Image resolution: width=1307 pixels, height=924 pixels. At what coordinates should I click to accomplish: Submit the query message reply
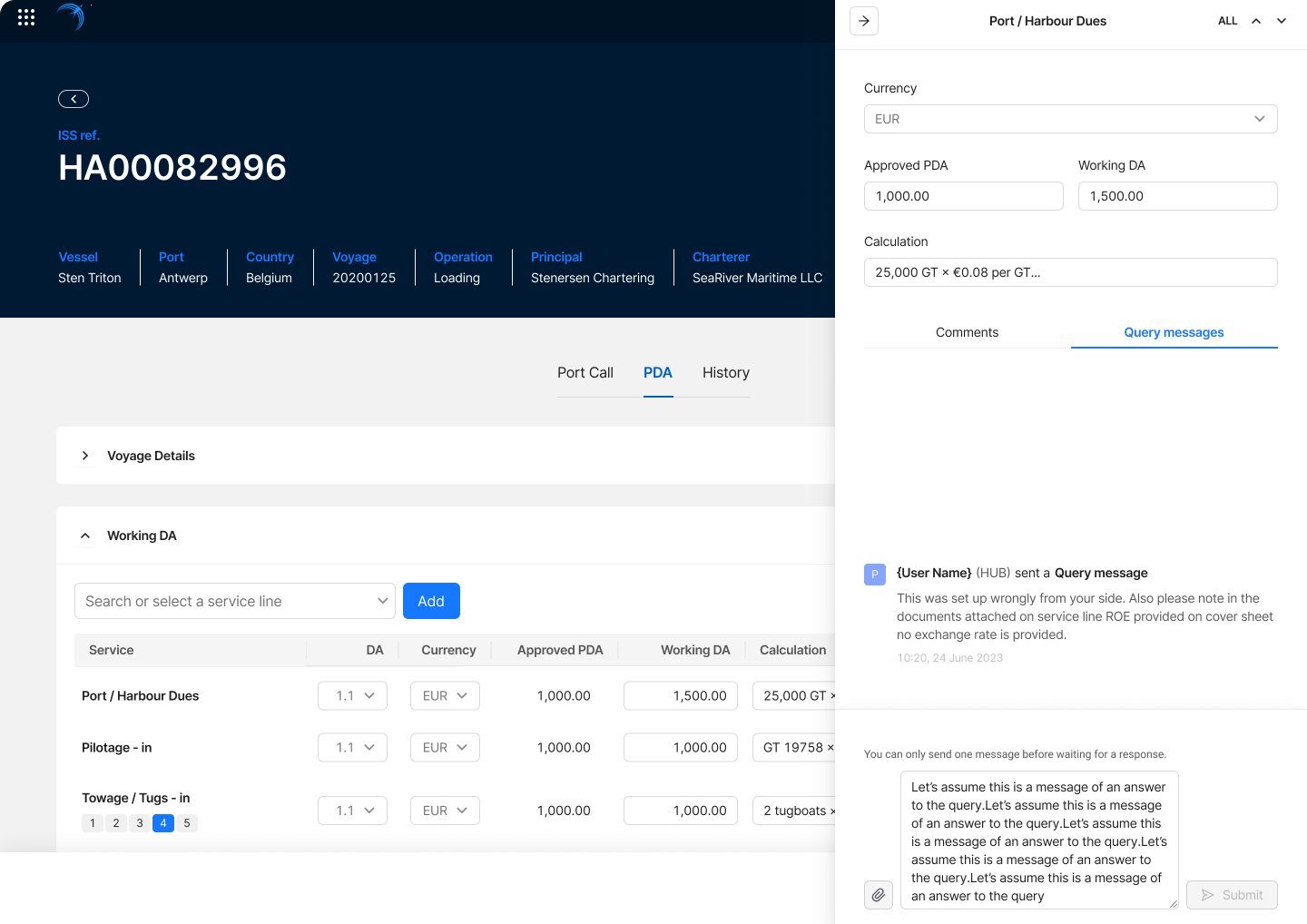1232,895
